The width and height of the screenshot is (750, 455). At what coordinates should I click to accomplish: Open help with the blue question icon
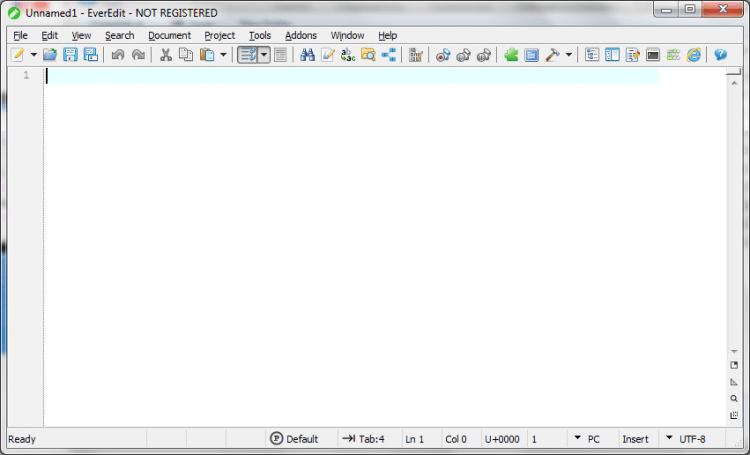pos(720,55)
